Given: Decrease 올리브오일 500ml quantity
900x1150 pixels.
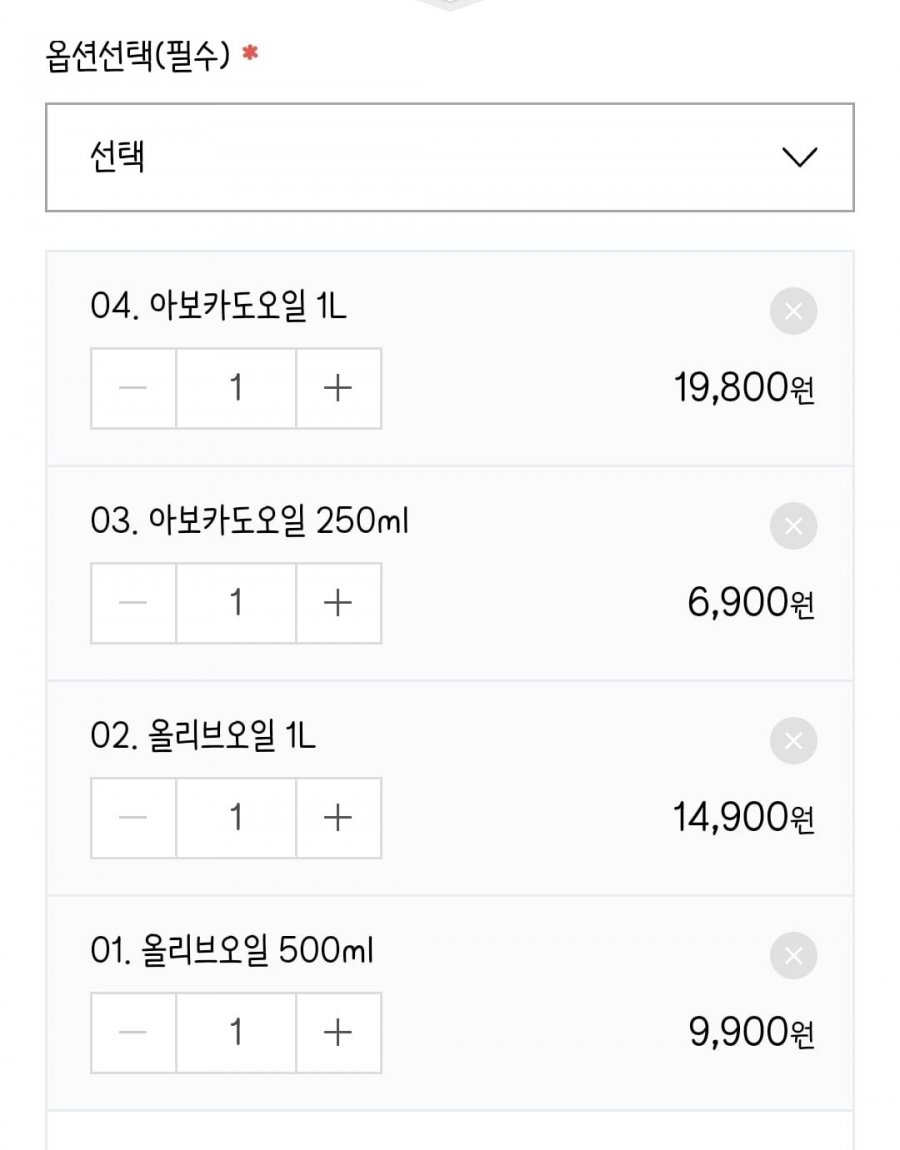Looking at the screenshot, I should pyautogui.click(x=133, y=1033).
